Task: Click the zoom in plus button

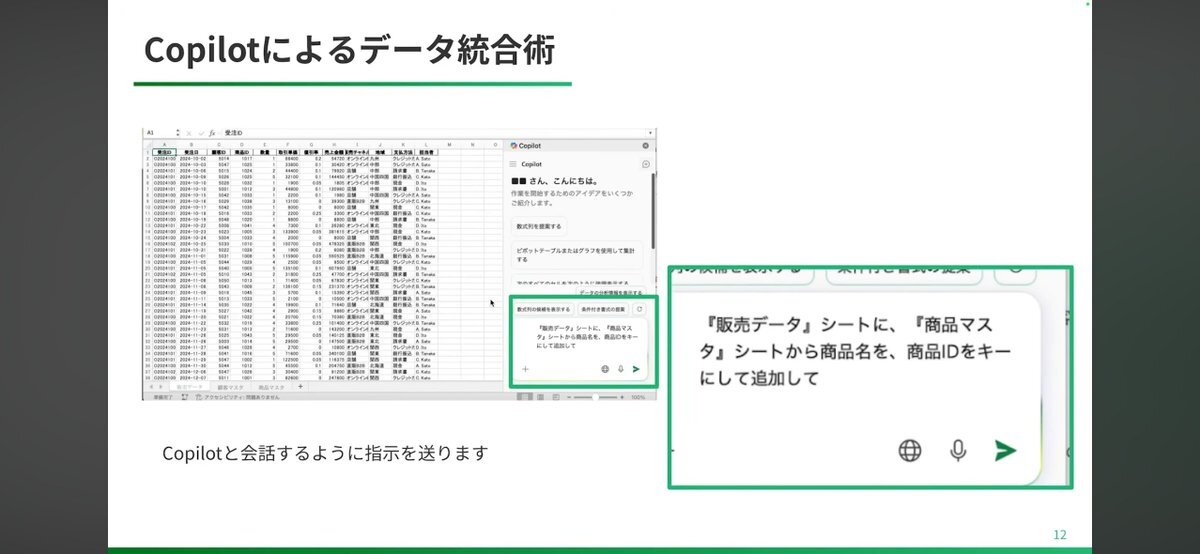Action: [621, 397]
